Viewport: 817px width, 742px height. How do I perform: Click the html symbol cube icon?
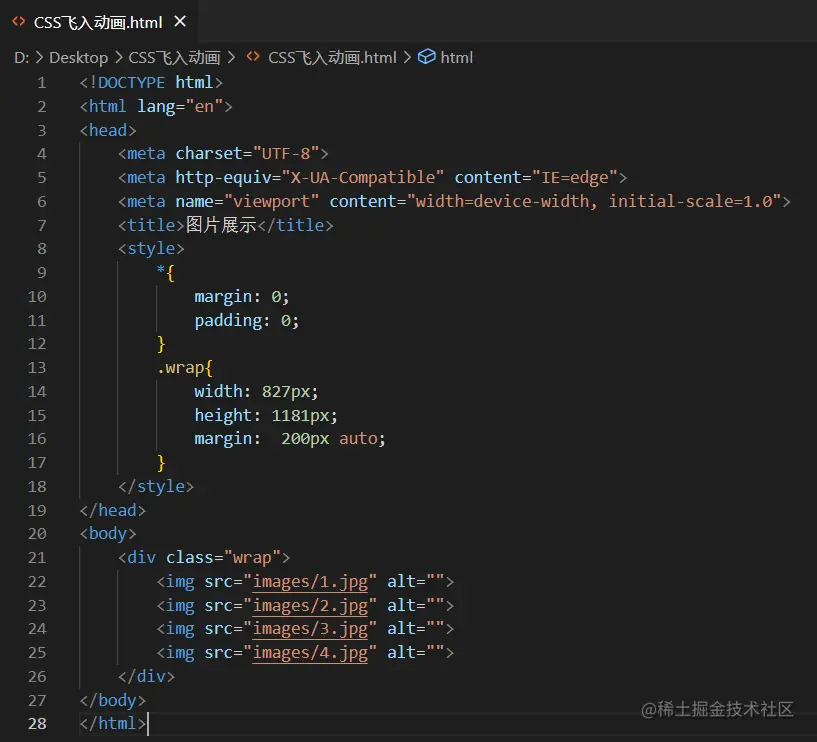tap(427, 57)
